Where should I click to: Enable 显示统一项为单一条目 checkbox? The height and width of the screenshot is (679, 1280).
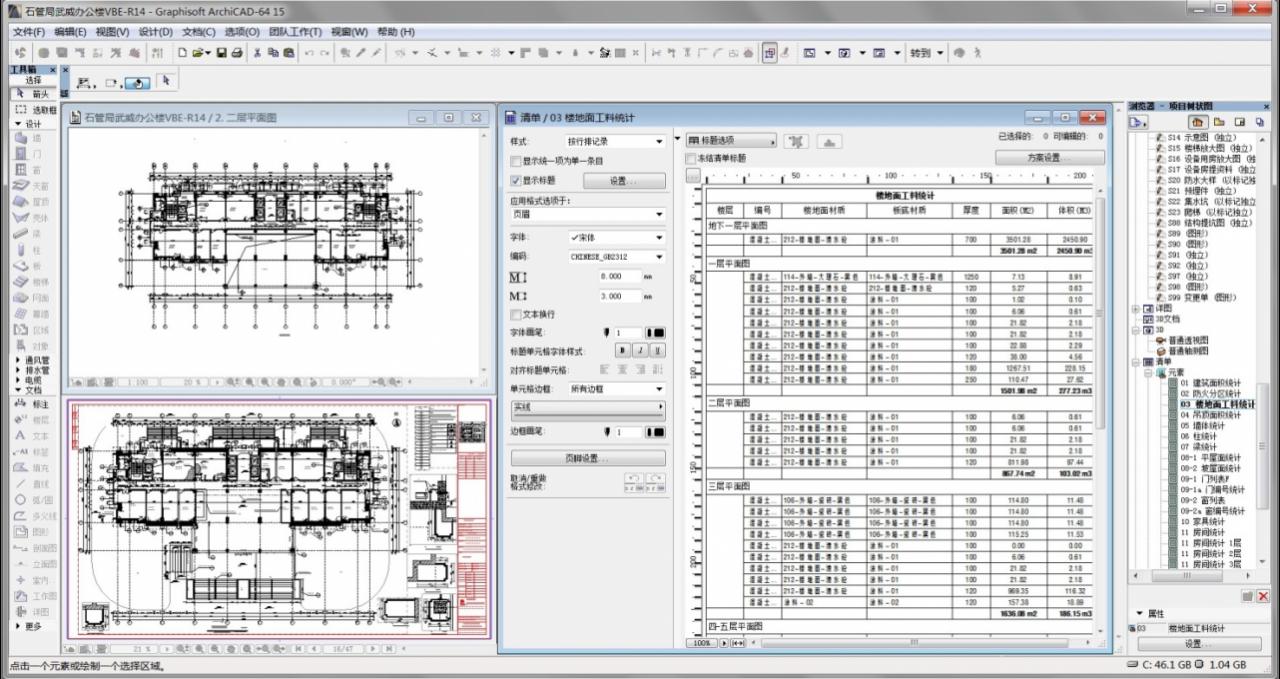click(516, 161)
